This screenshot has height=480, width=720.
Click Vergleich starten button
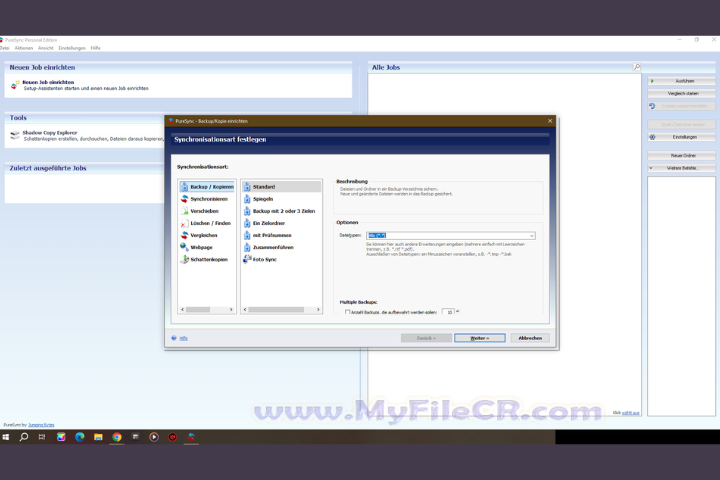pyautogui.click(x=681, y=93)
